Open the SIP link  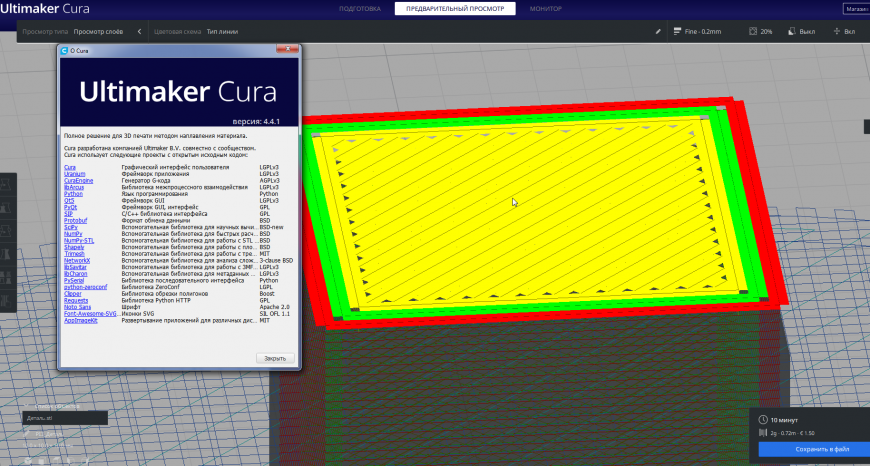click(68, 214)
